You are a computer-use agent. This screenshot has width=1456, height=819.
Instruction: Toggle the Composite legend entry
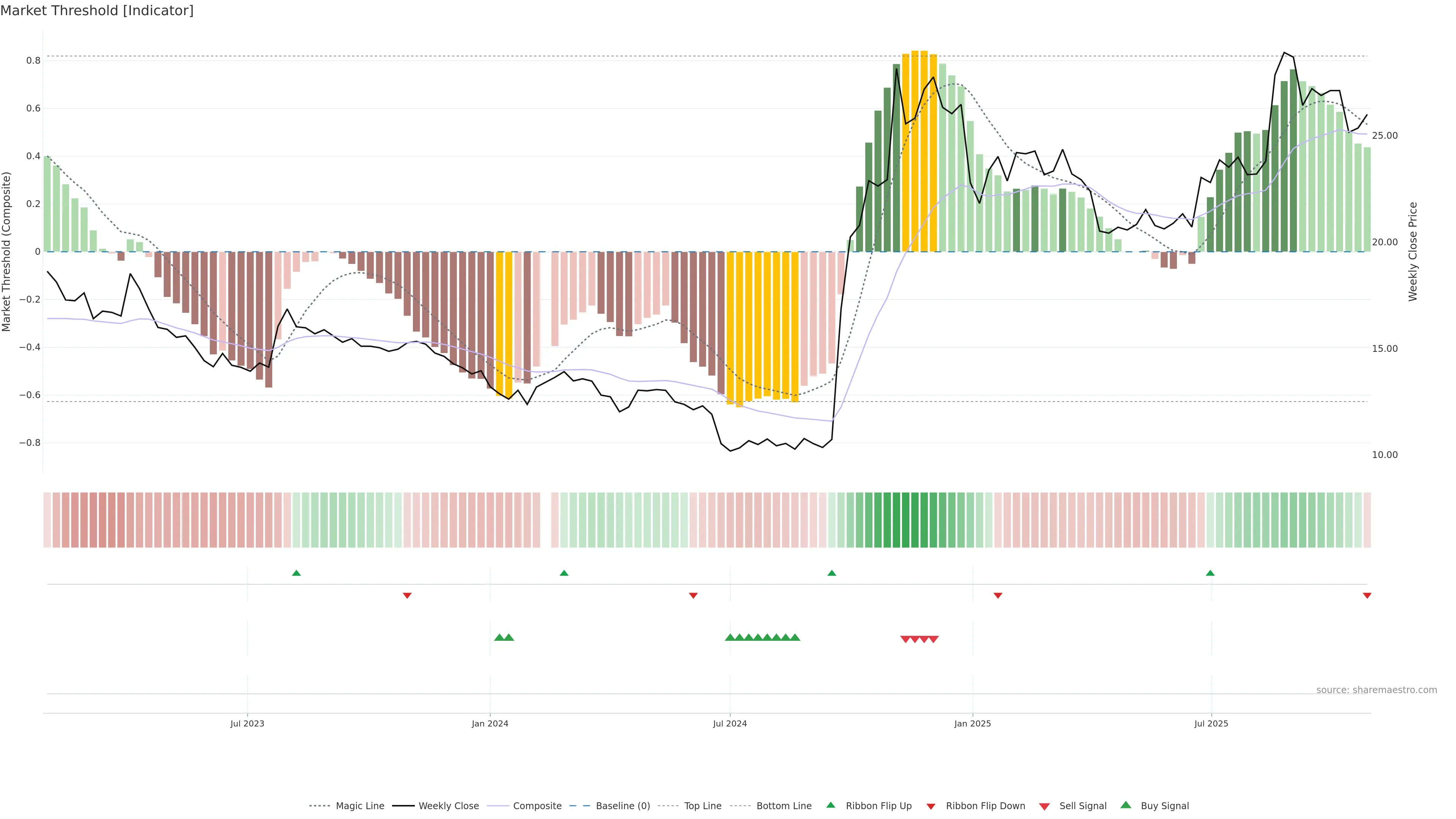(x=537, y=806)
